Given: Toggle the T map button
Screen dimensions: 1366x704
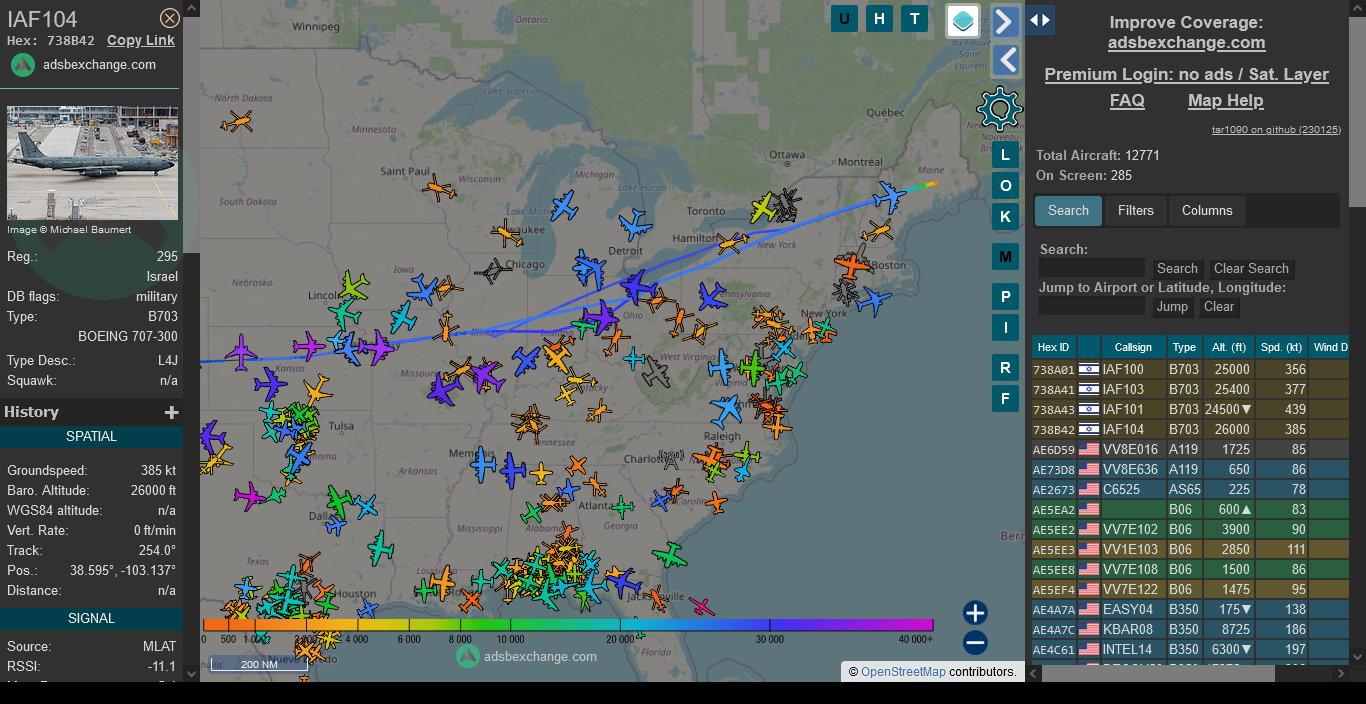Looking at the screenshot, I should [x=914, y=18].
